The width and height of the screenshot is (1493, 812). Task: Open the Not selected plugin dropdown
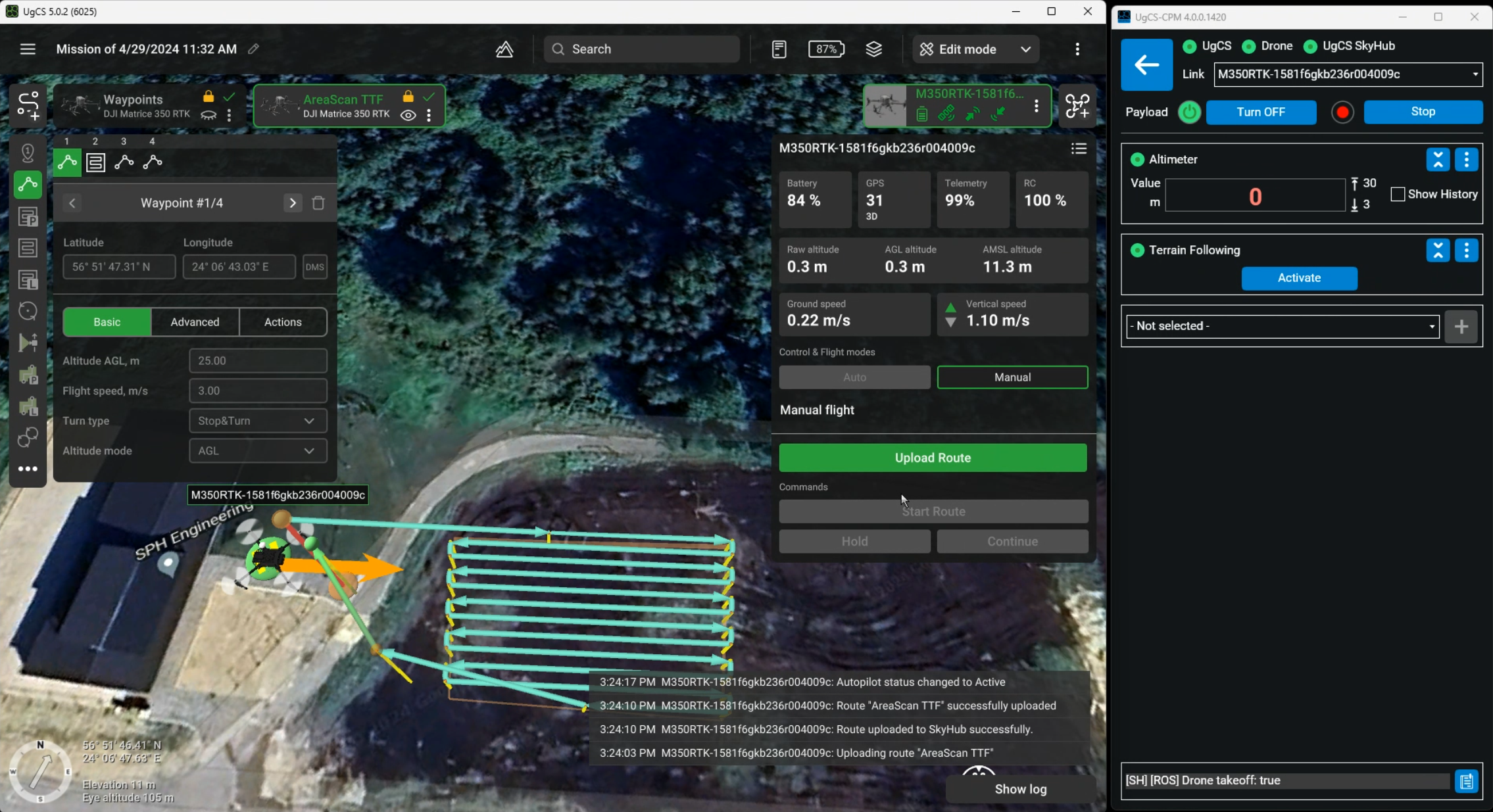(x=1283, y=326)
